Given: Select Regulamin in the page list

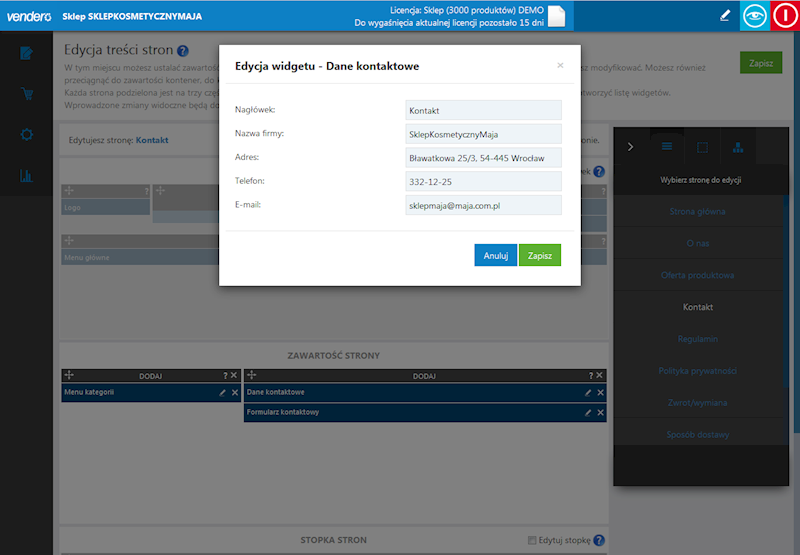Looking at the screenshot, I should tap(699, 339).
